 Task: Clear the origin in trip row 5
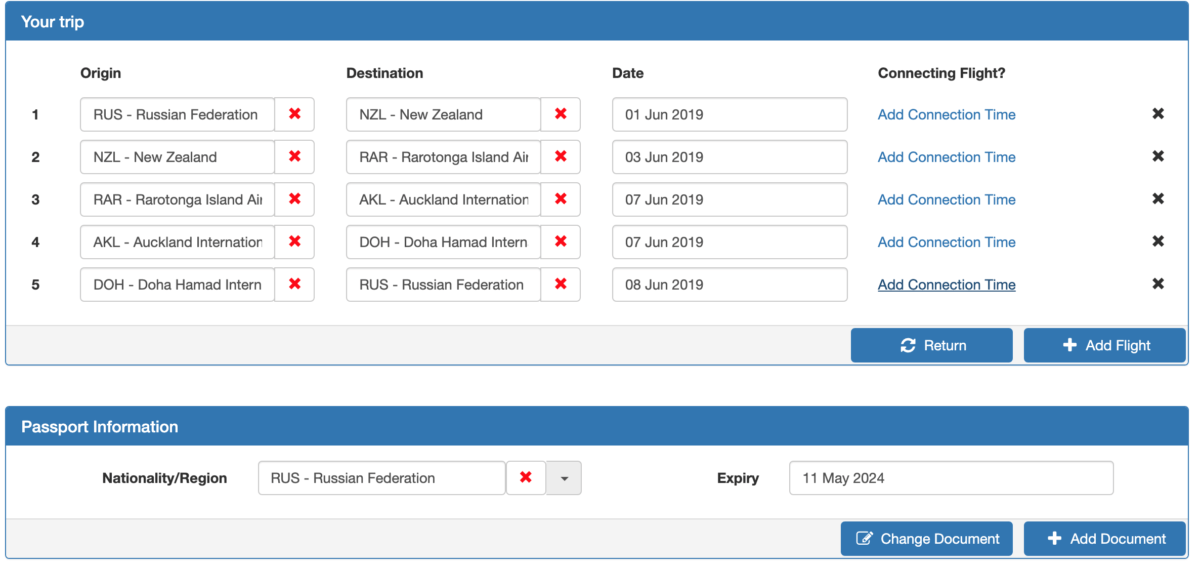[294, 284]
